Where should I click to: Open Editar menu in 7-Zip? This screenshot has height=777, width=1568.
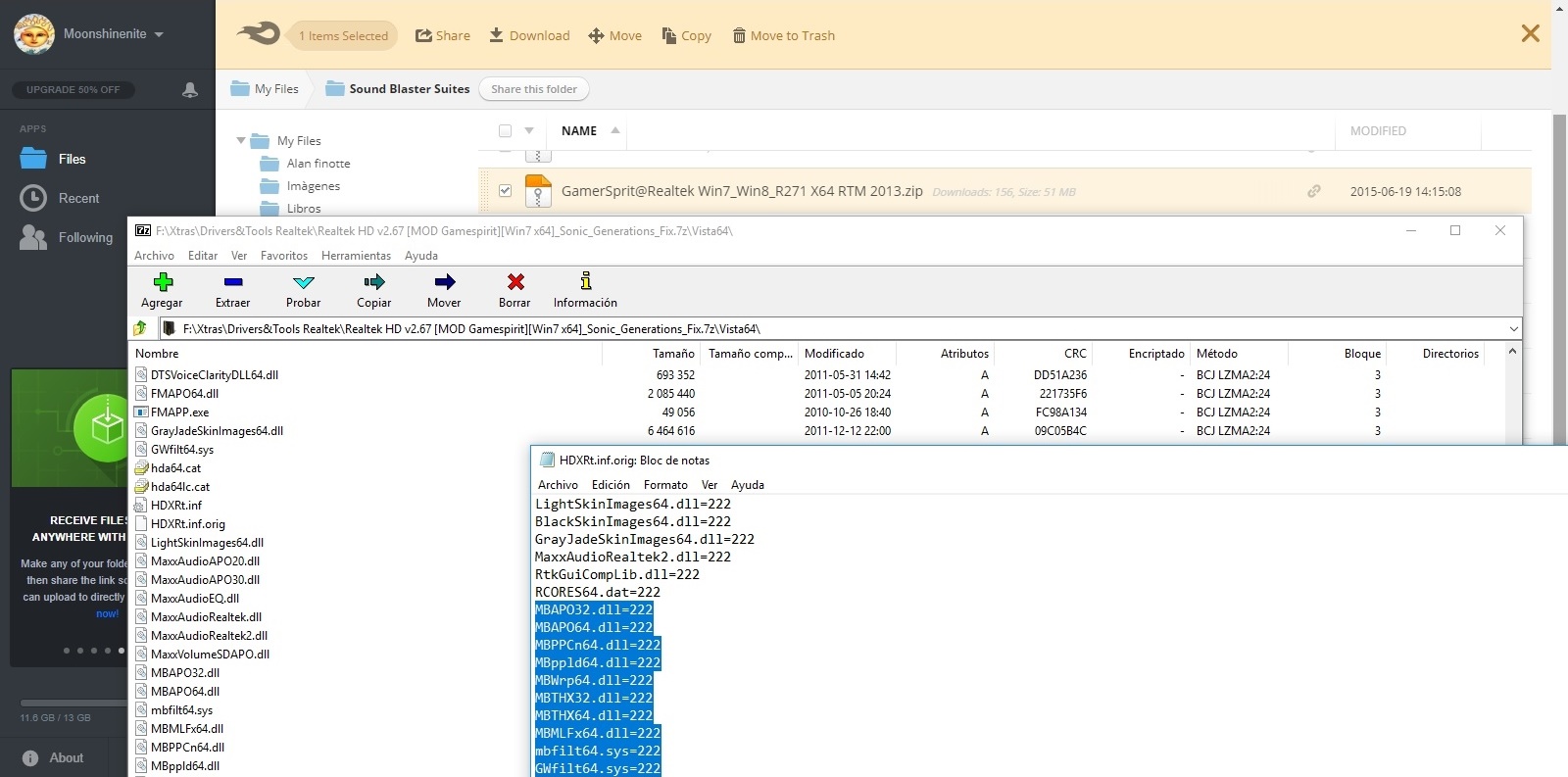(x=203, y=256)
